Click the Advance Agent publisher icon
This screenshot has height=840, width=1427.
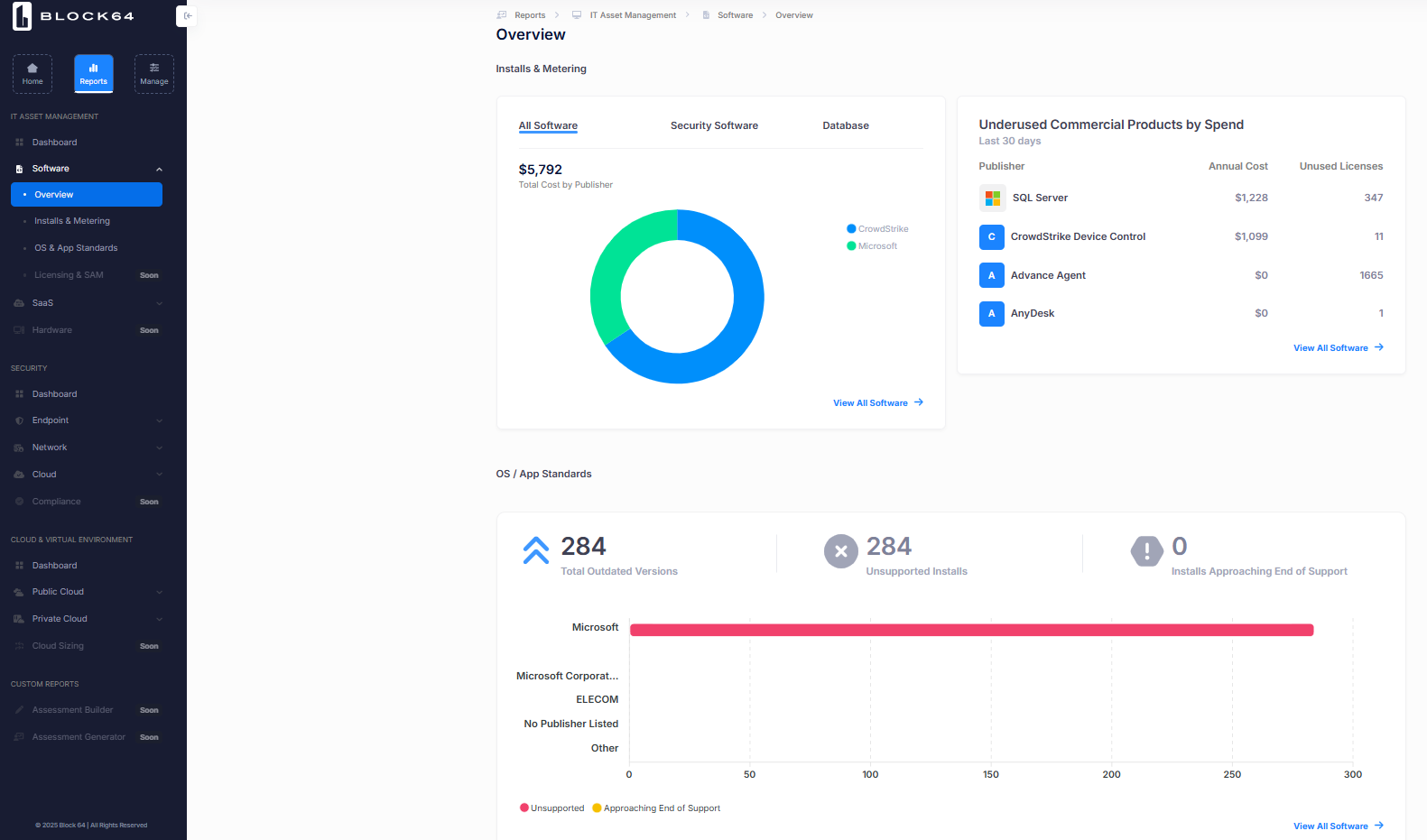(992, 275)
